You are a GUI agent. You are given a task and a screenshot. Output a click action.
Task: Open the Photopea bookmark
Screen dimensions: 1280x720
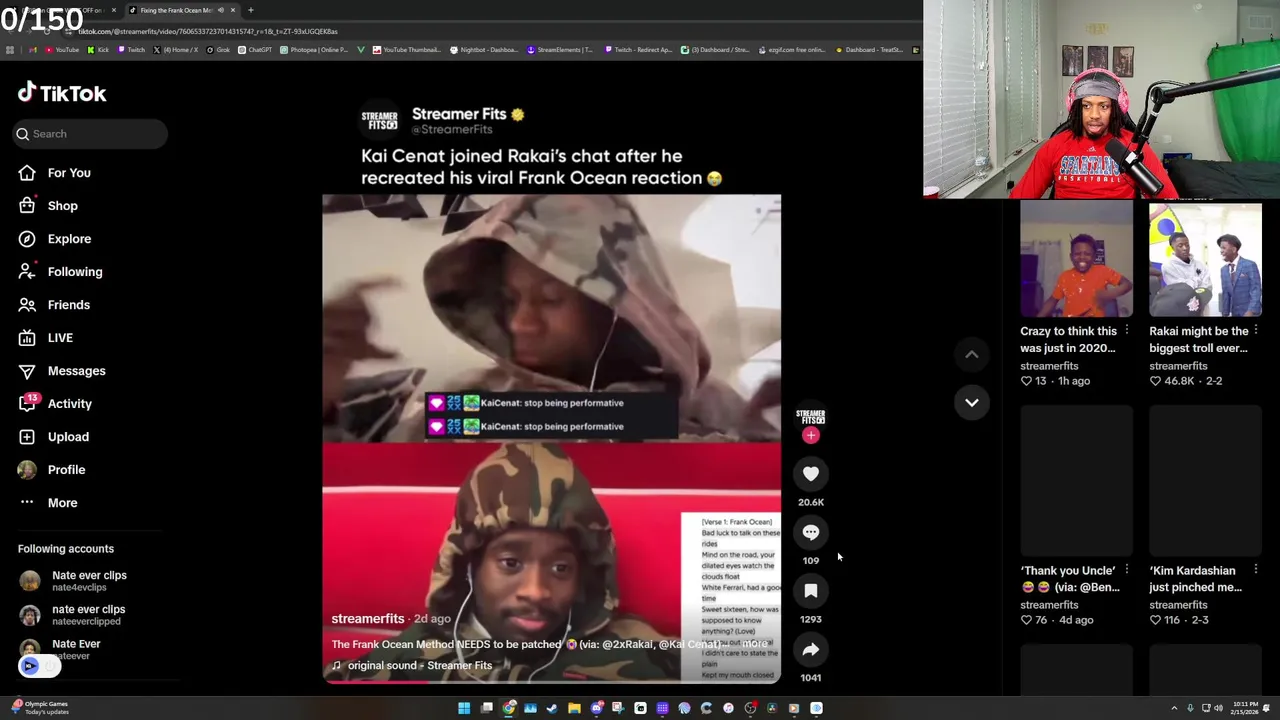(x=314, y=50)
